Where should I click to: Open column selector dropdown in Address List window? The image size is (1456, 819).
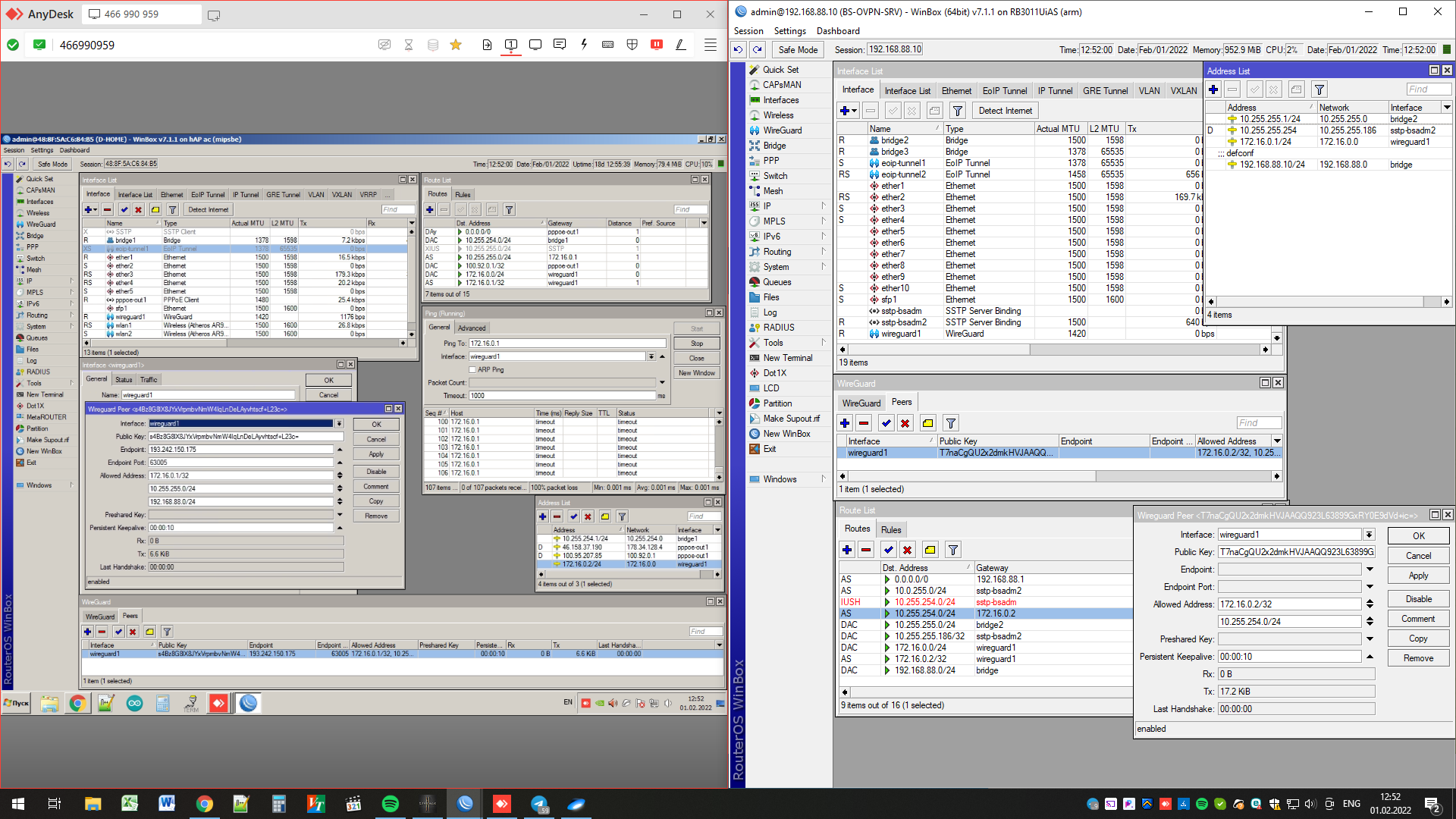(x=1447, y=108)
